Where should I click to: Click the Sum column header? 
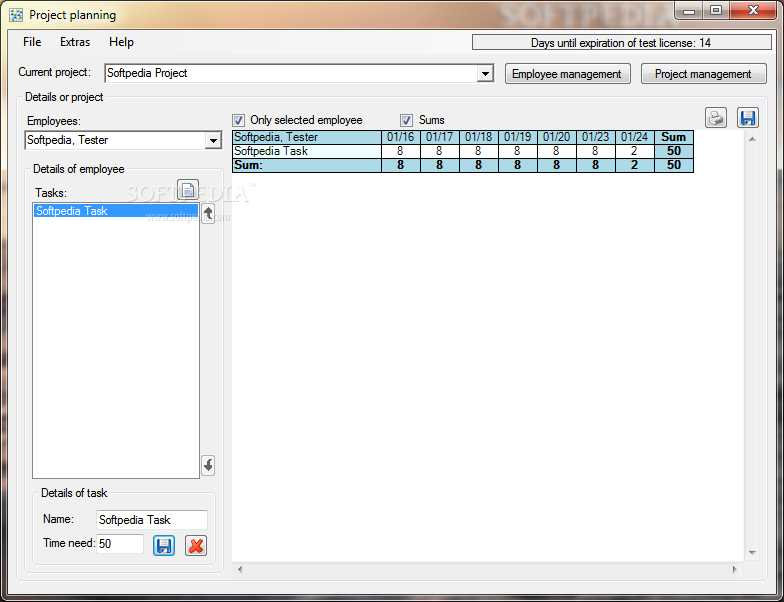point(674,137)
